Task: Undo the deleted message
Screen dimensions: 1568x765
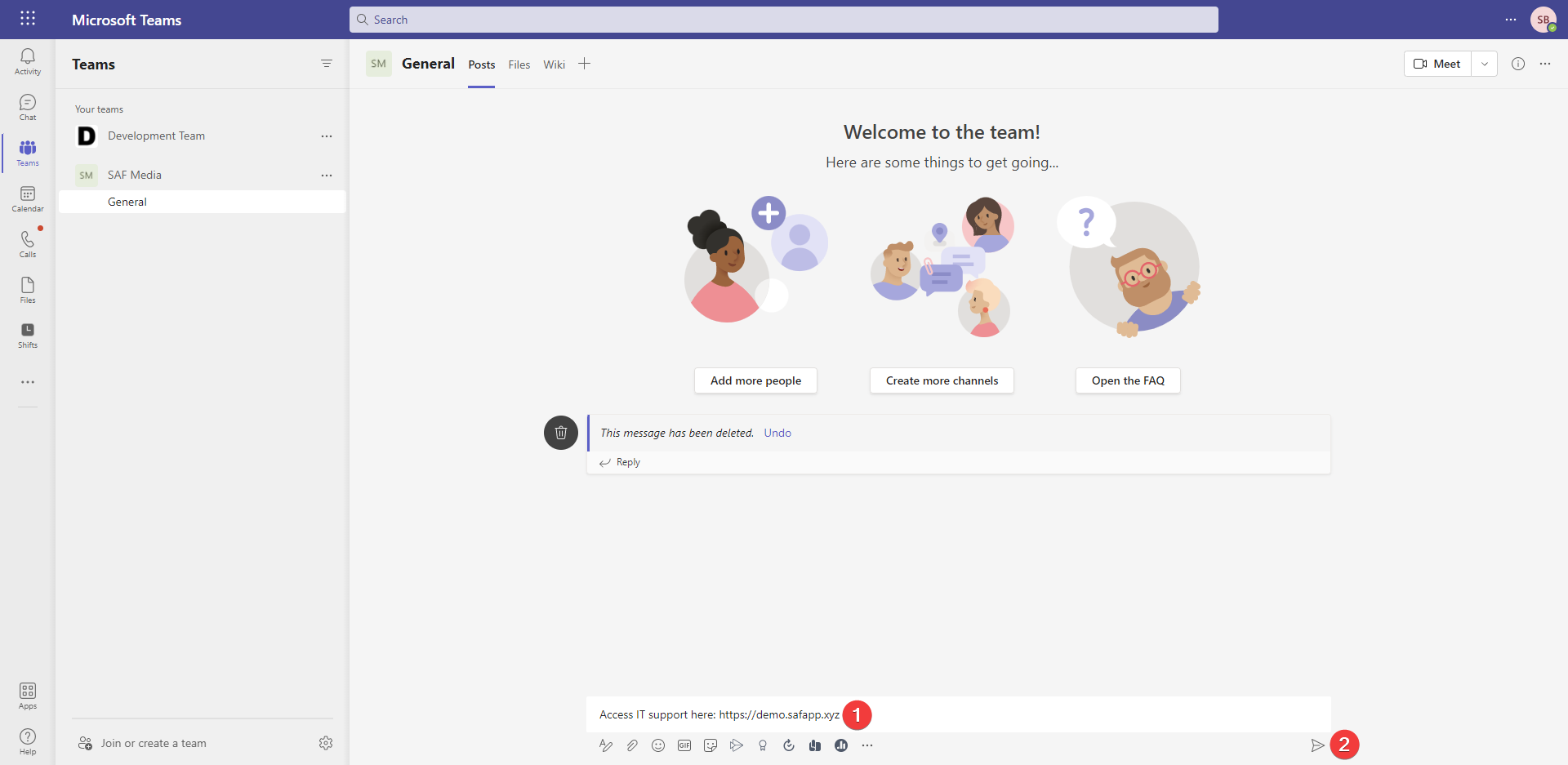Action: [777, 433]
